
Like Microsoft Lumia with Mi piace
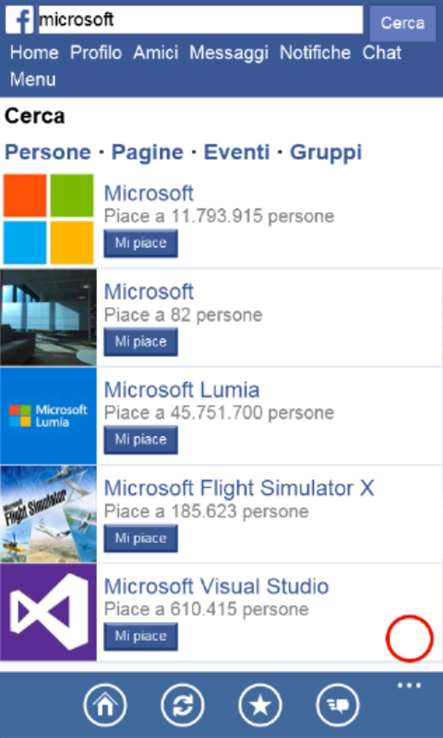pyautogui.click(x=141, y=440)
